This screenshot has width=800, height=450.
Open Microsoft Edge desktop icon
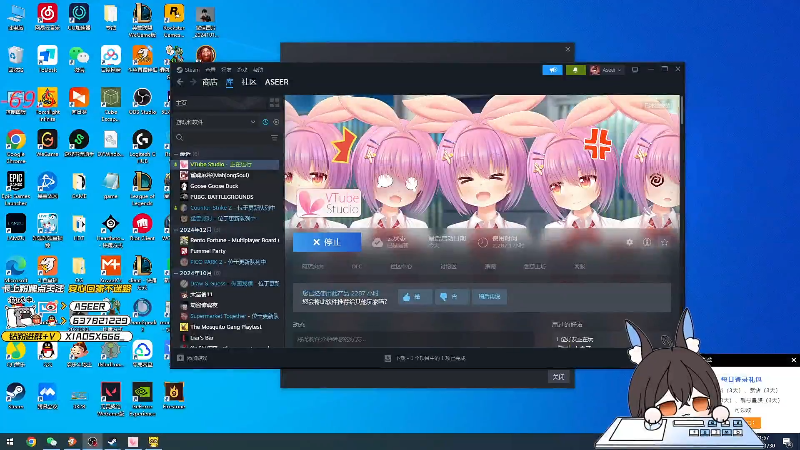click(x=16, y=269)
